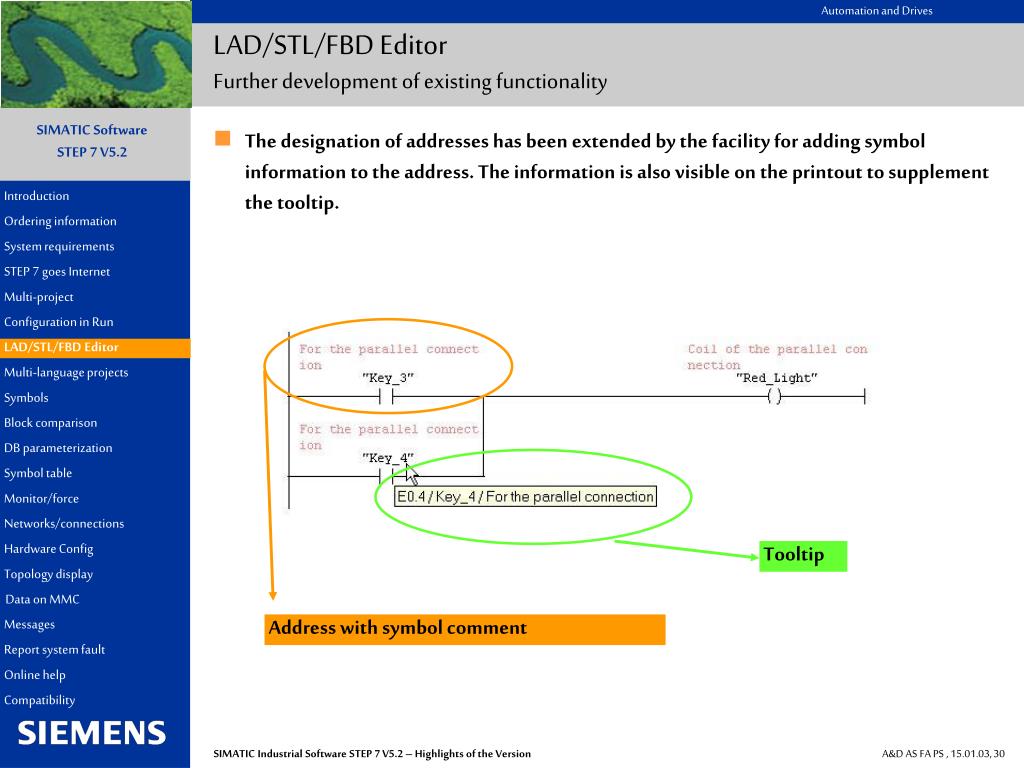Click the Automation and Drives header text

tap(876, 10)
